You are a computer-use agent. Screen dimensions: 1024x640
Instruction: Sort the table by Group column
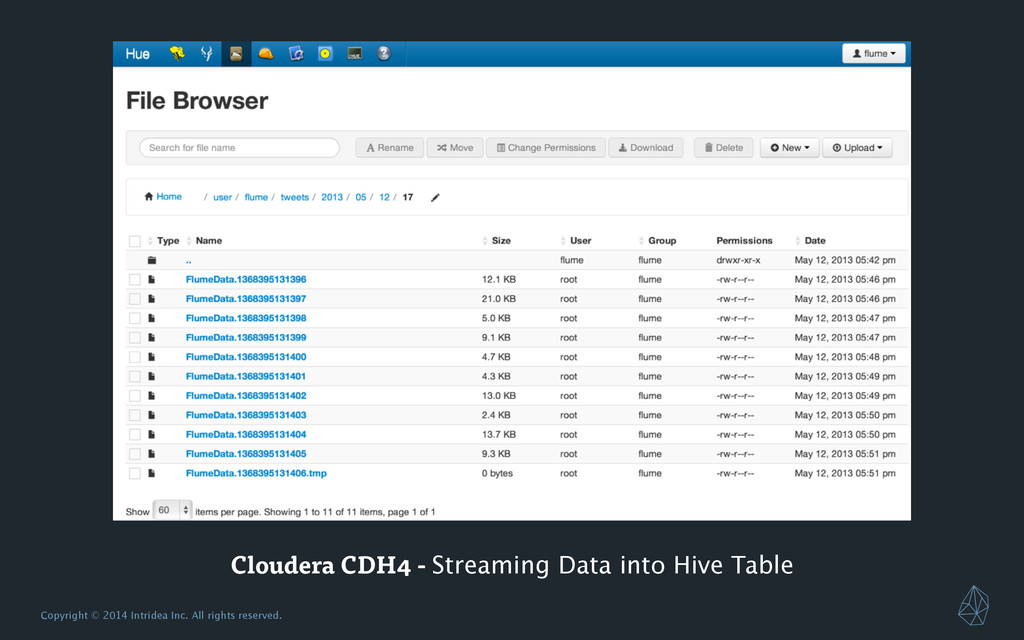tap(662, 240)
